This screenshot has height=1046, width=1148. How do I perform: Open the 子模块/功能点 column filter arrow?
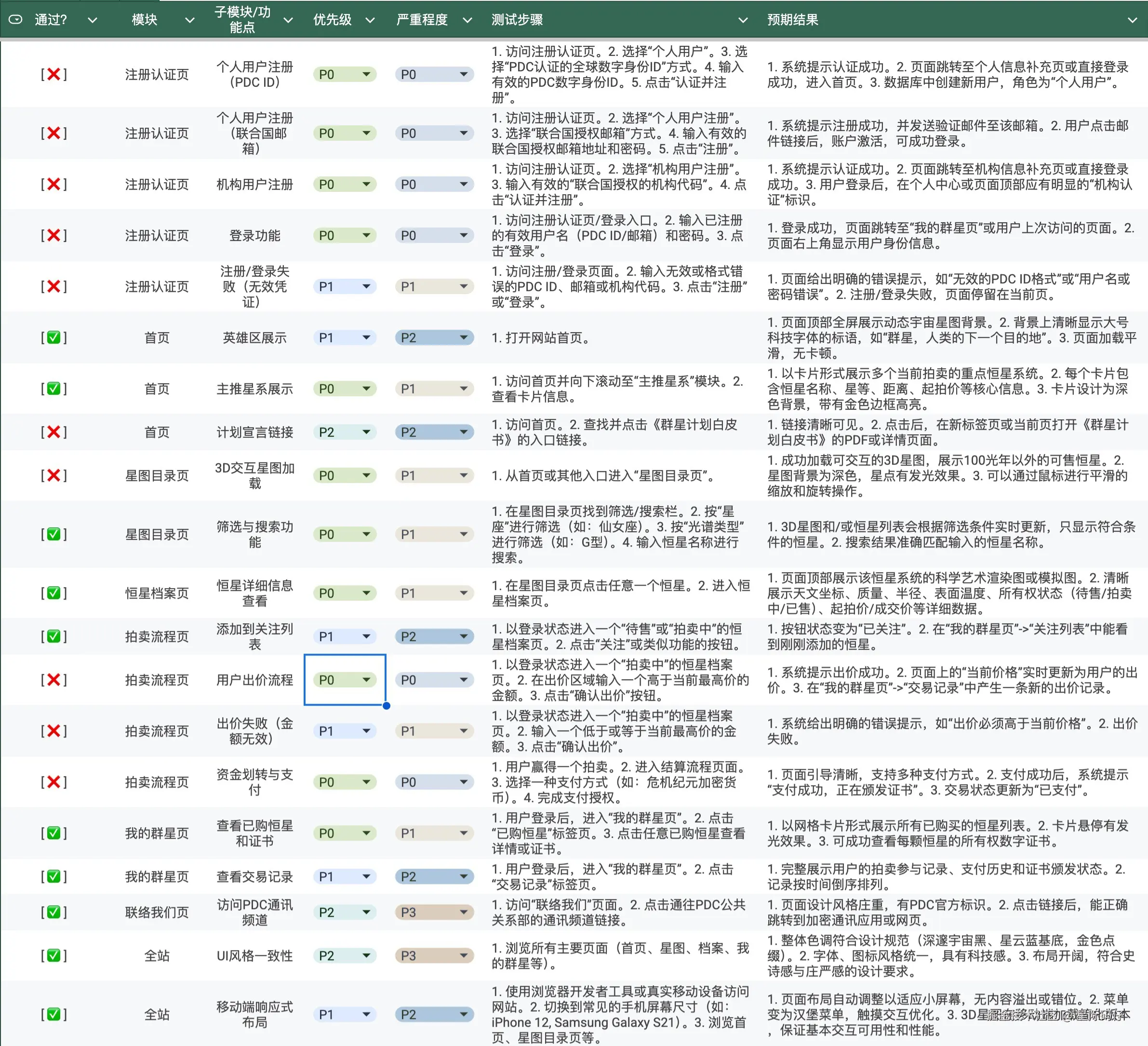pyautogui.click(x=288, y=20)
